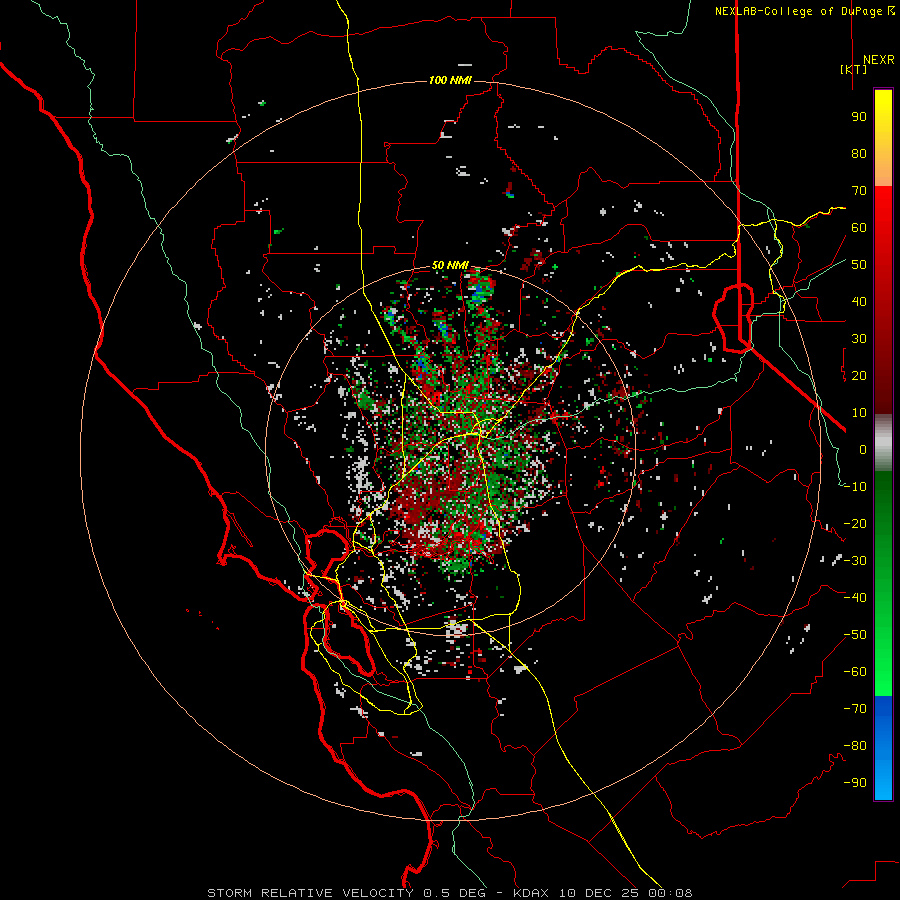The width and height of the screenshot is (900, 900).
Task: Click the gray zero-velocity color bar segment
Action: click(x=883, y=443)
